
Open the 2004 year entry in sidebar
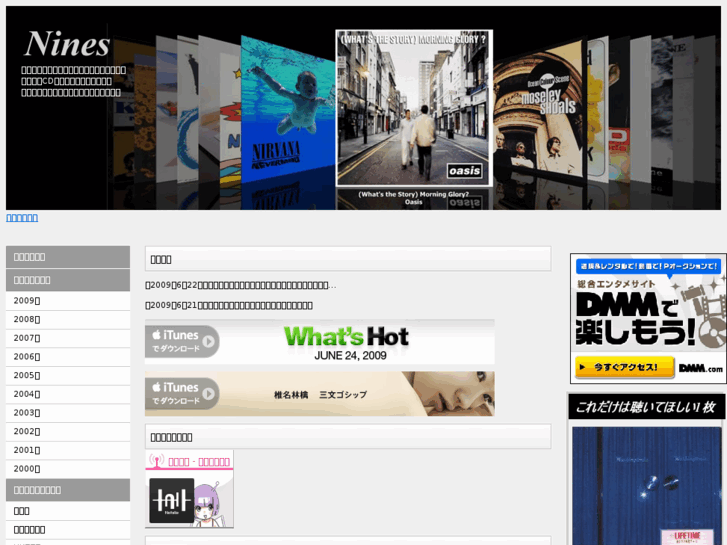click(x=68, y=394)
